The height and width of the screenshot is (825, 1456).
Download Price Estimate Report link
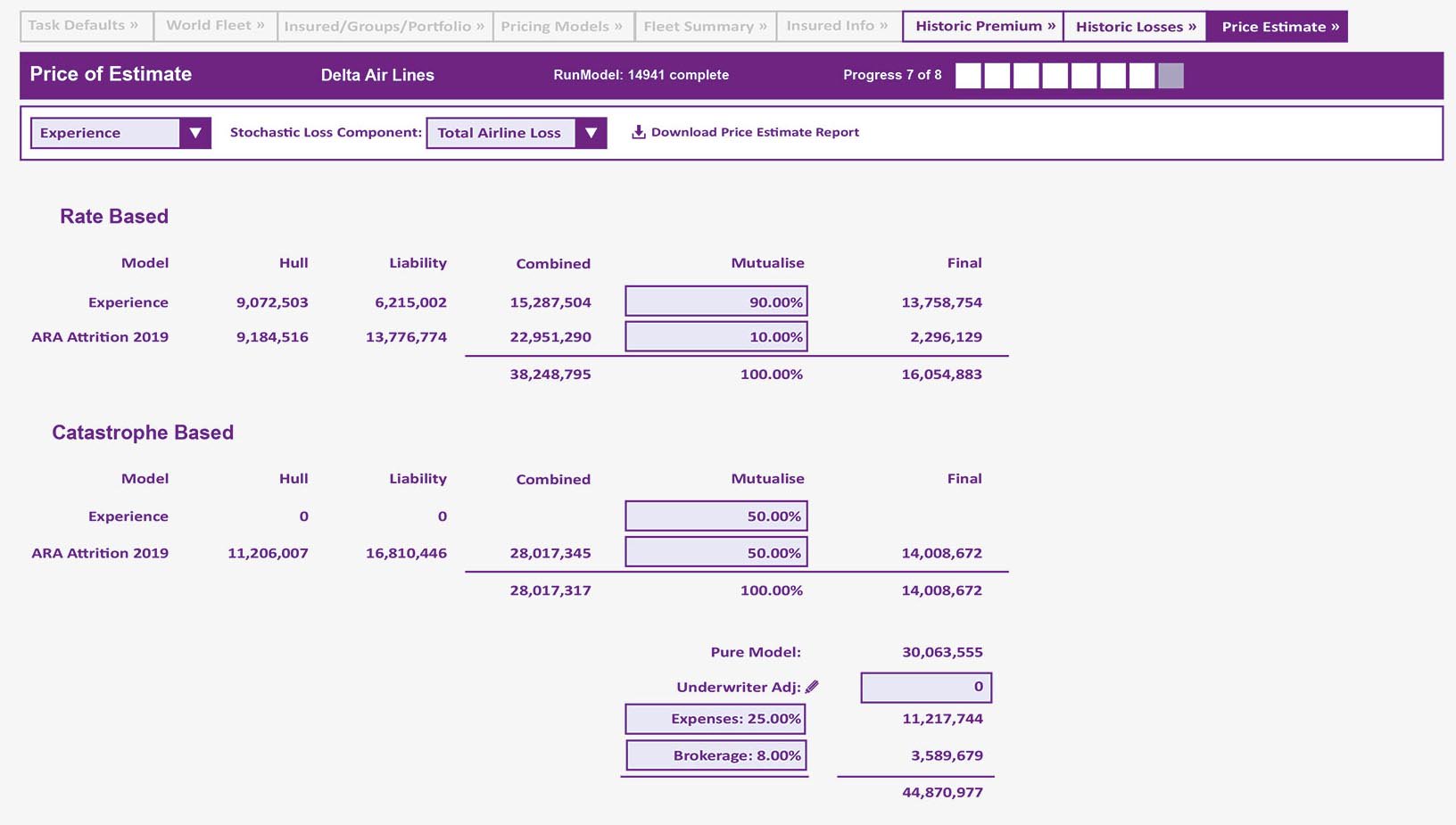[x=755, y=132]
